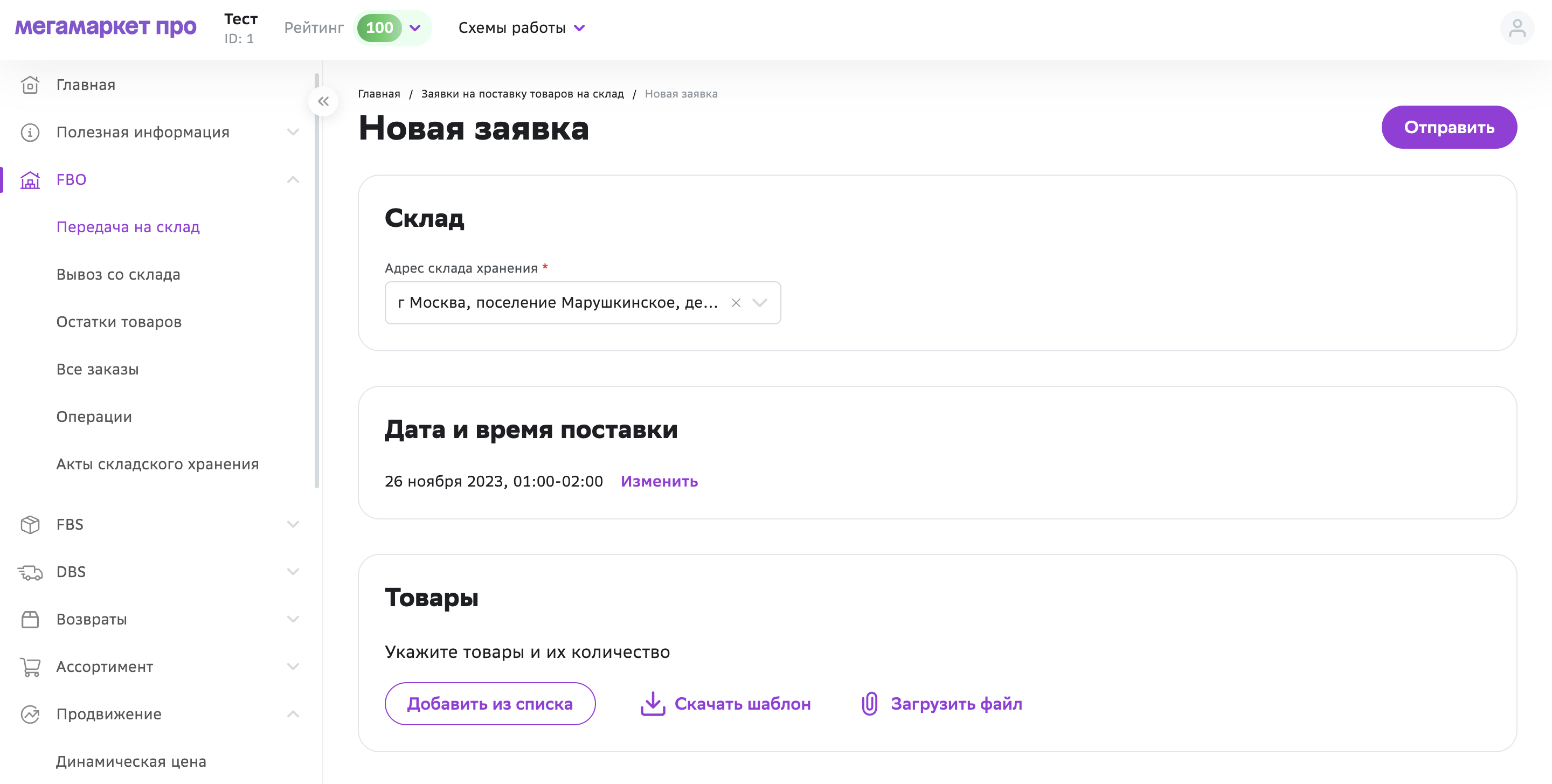Screen dimensions: 1552x784
Task: Click Изменить delivery date link
Action: coord(659,482)
